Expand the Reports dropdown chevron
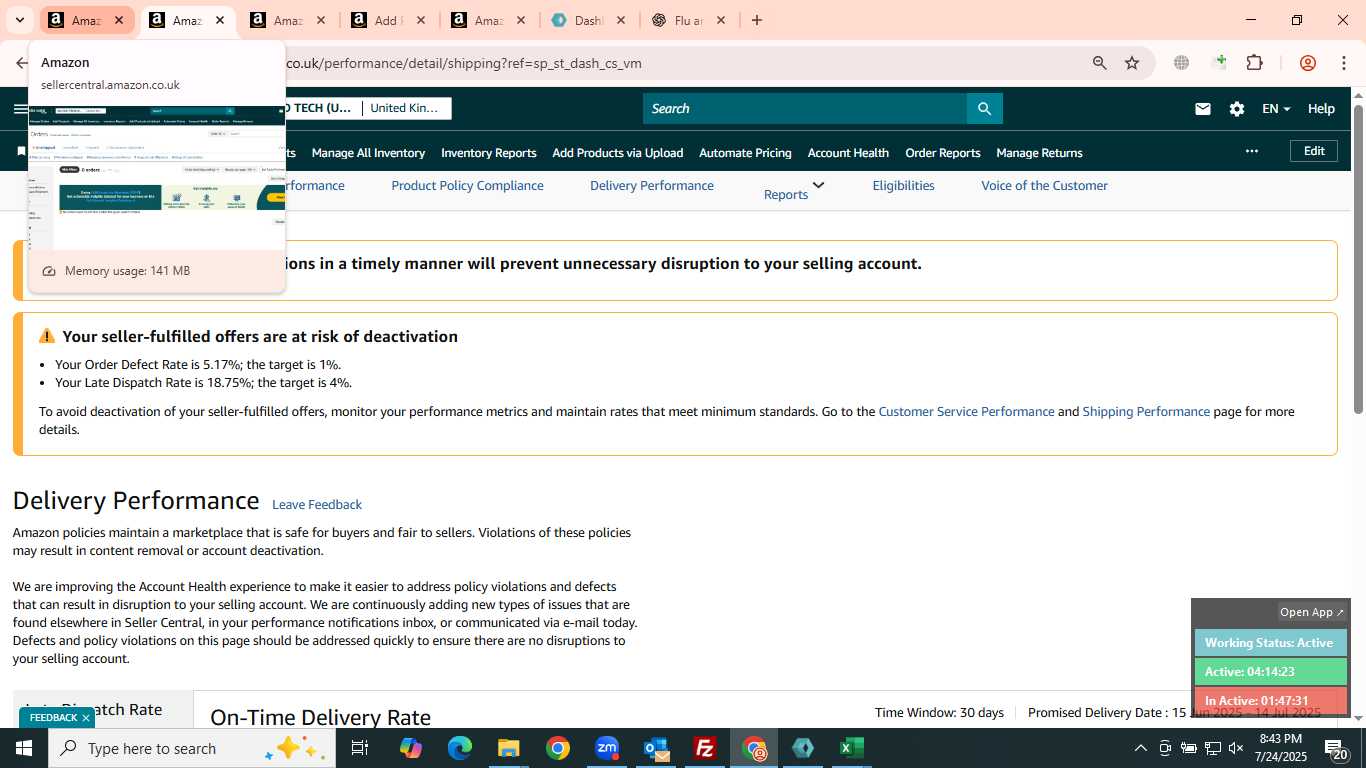 pyautogui.click(x=818, y=185)
